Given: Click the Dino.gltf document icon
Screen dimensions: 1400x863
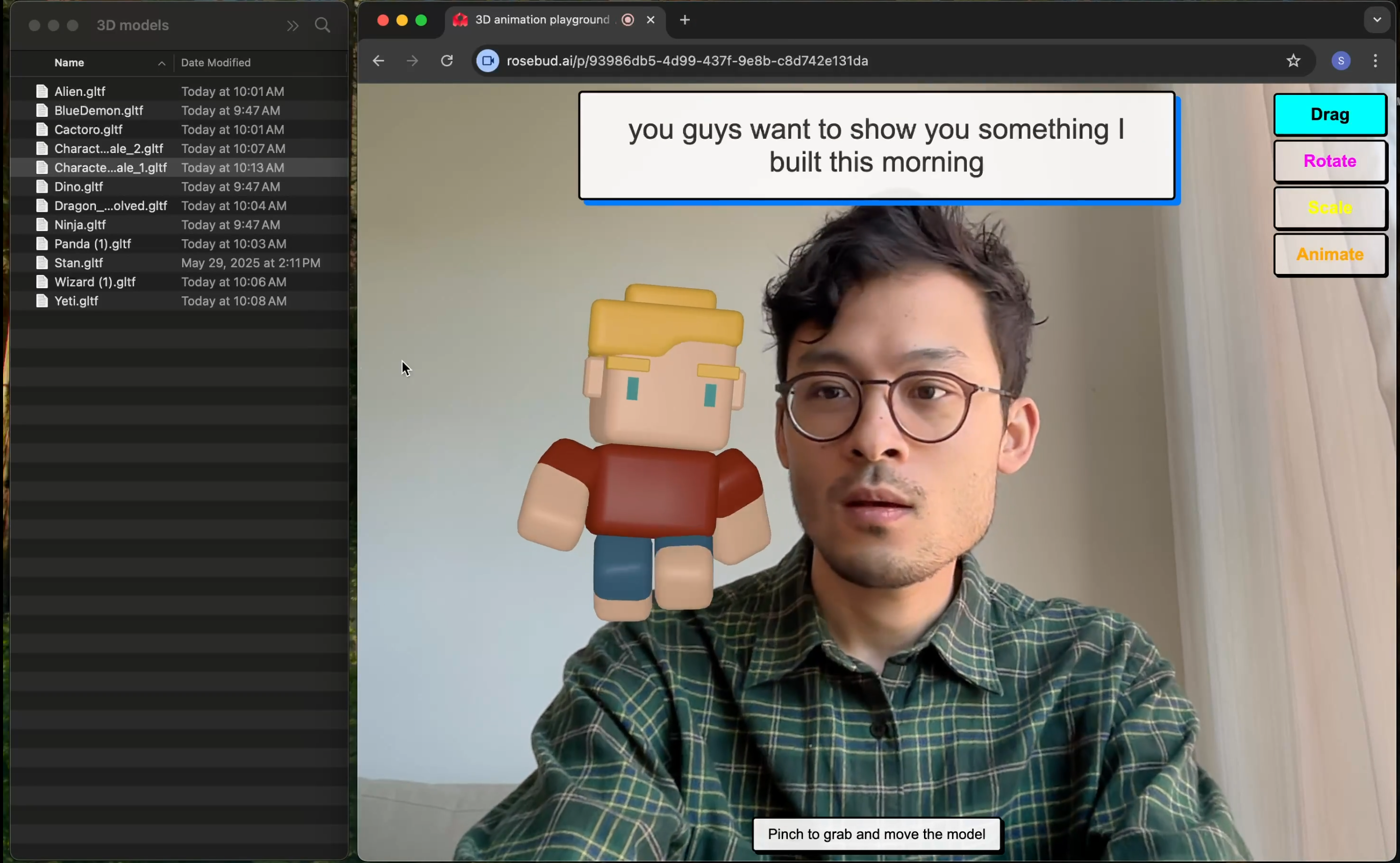Looking at the screenshot, I should point(42,187).
